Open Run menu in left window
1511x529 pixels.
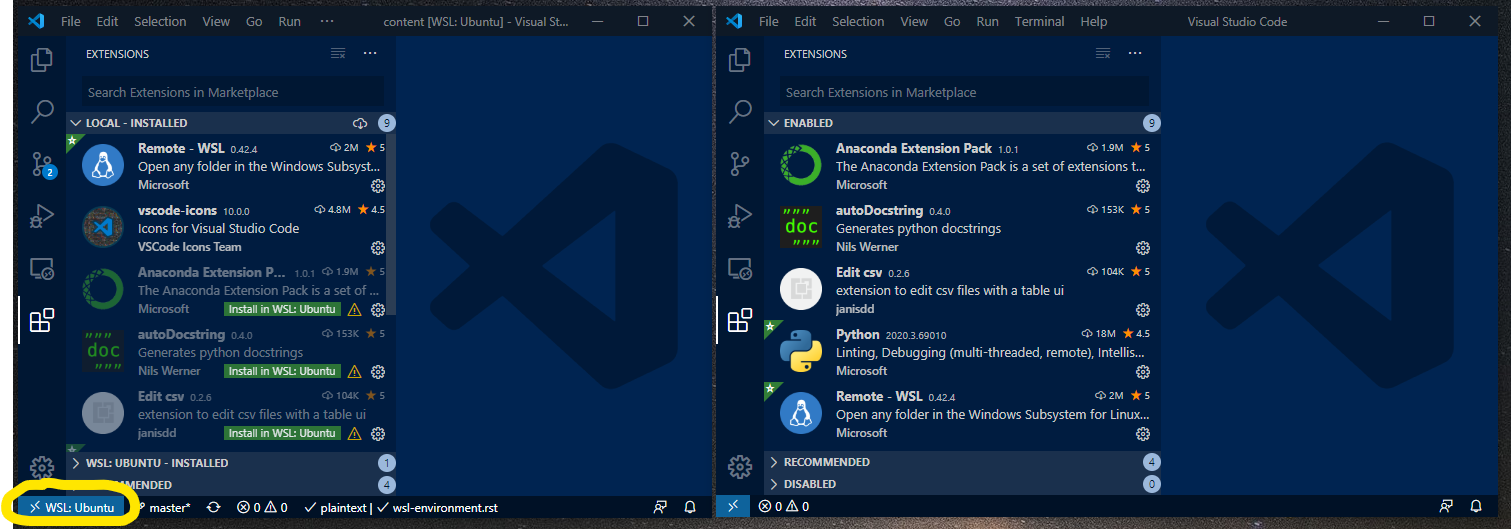point(289,21)
